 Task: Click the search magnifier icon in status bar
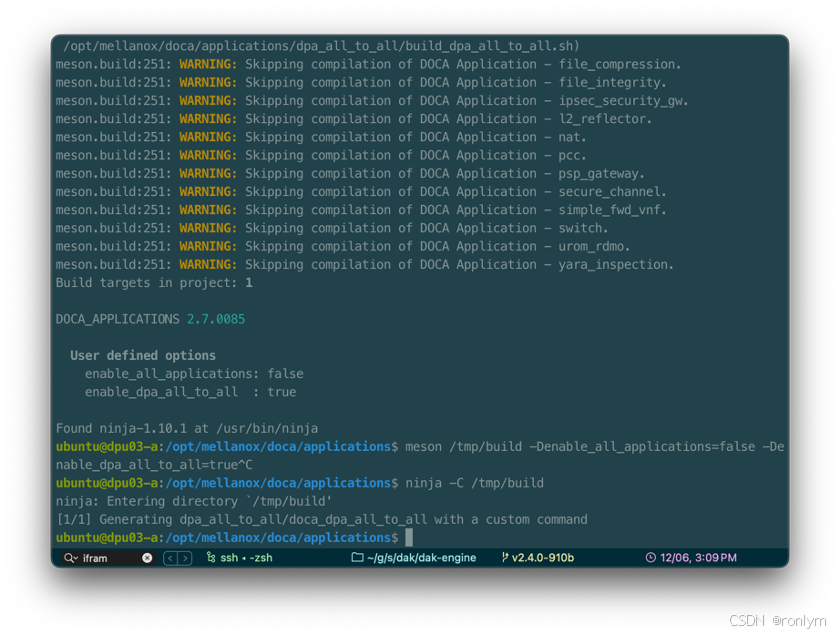(71, 558)
